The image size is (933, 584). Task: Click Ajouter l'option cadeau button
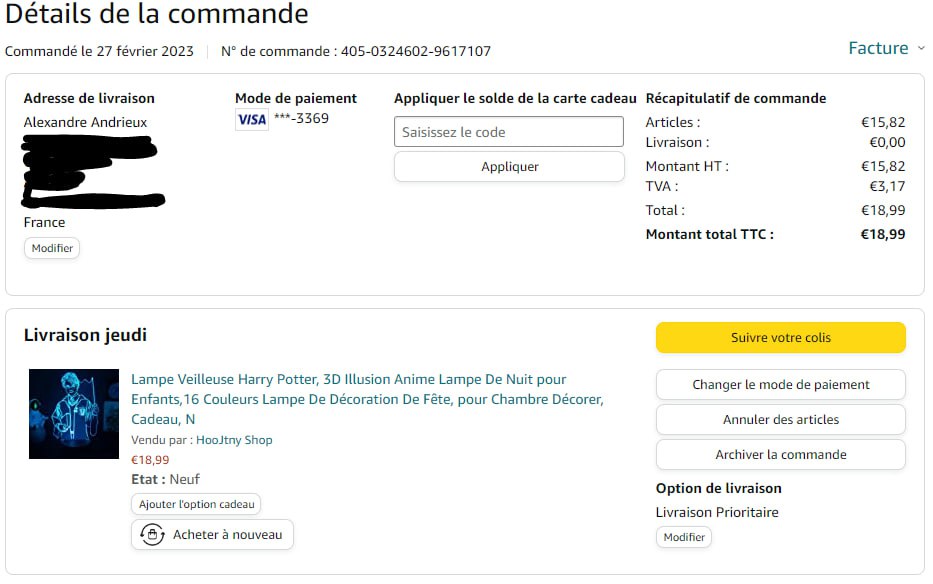(196, 505)
